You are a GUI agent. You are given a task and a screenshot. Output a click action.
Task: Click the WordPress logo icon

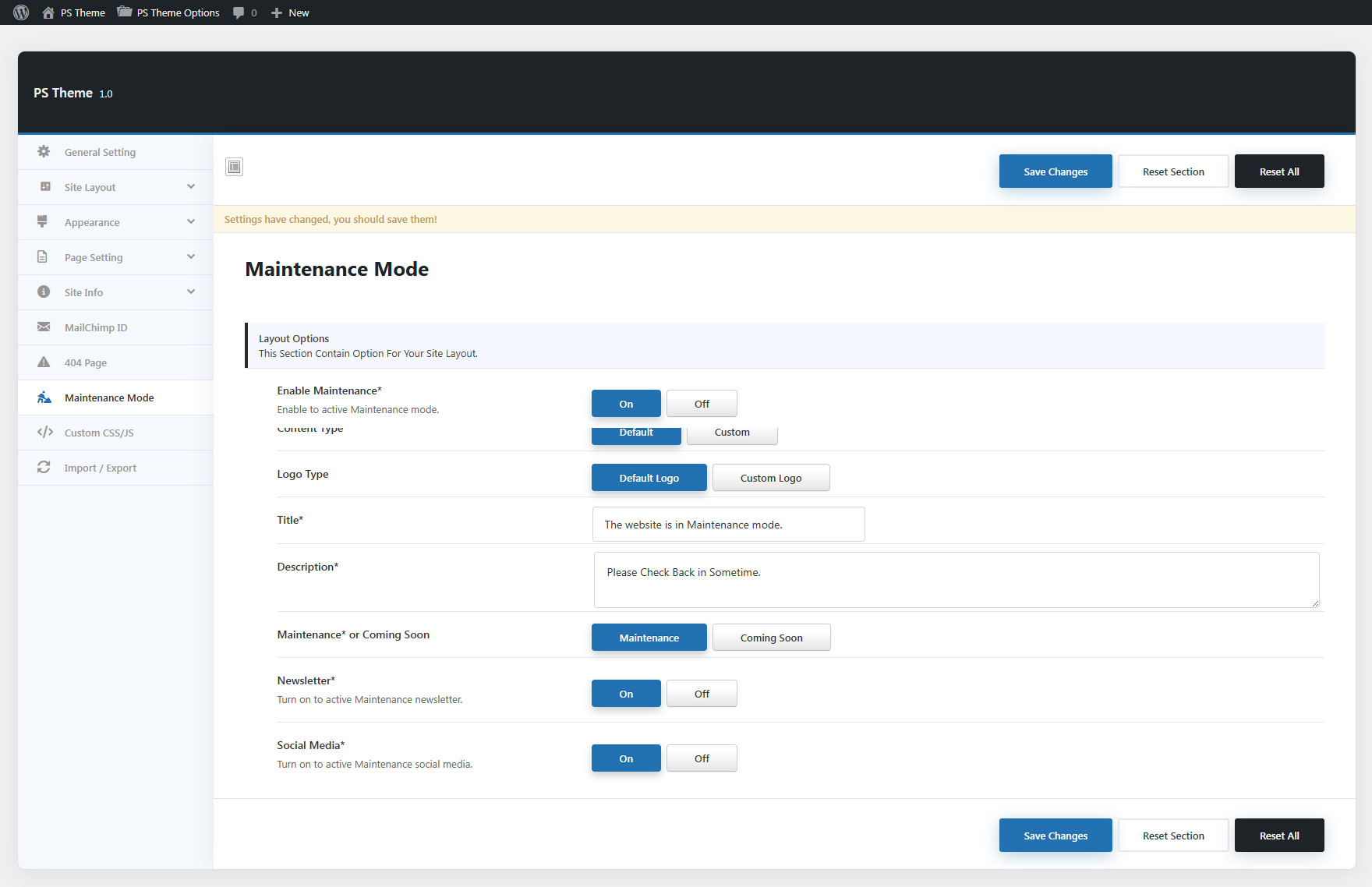point(21,12)
